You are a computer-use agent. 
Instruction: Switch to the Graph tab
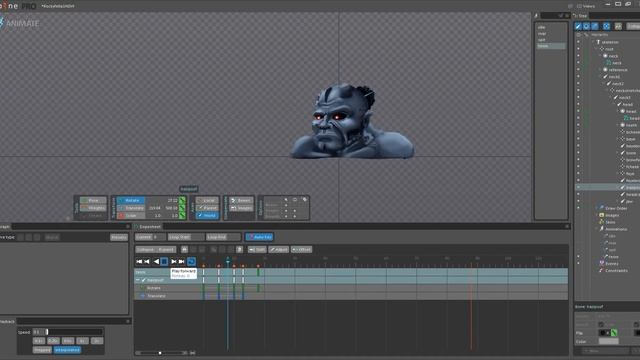[x=5, y=227]
